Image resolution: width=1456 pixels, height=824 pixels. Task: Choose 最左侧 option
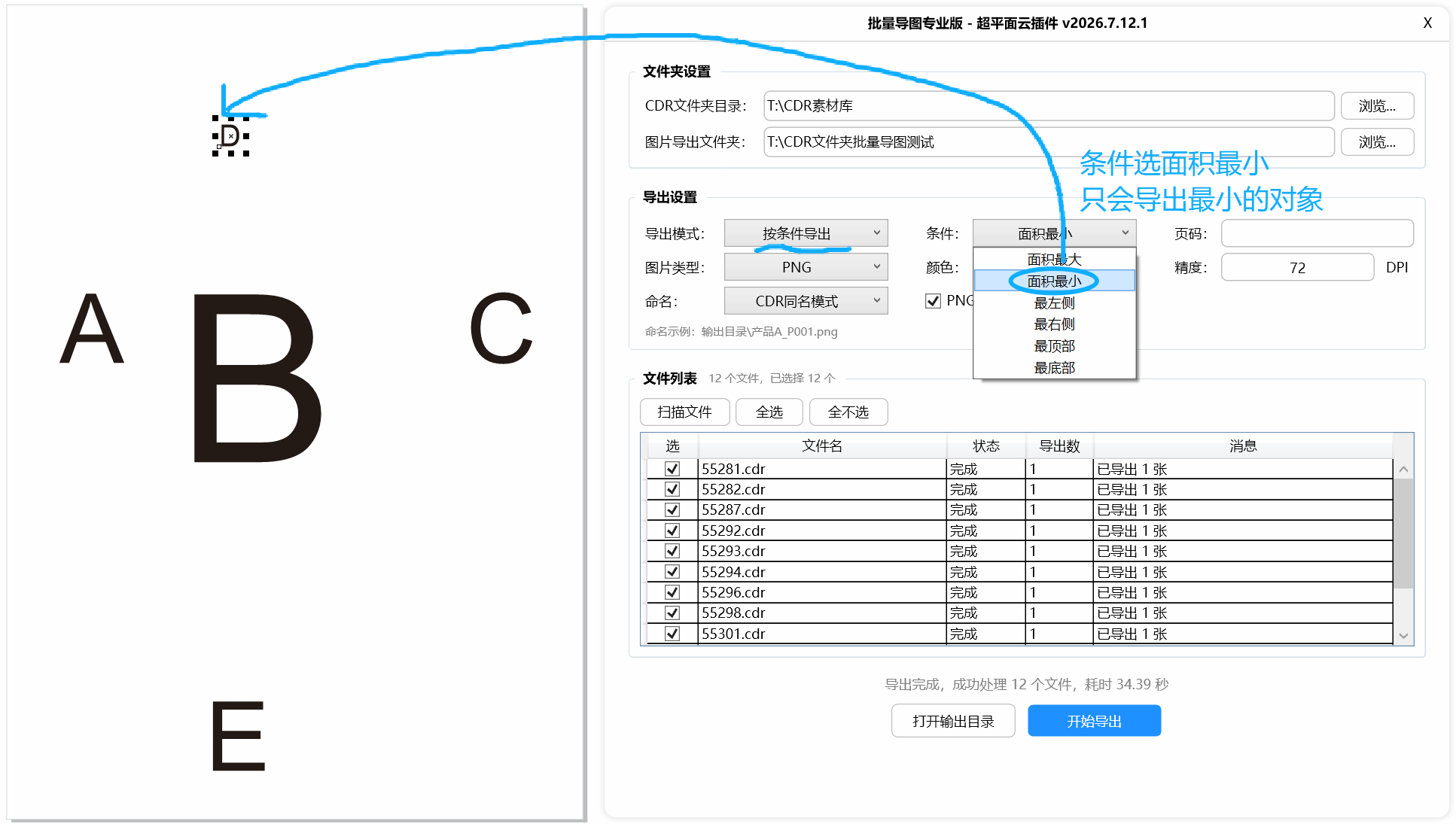point(1054,303)
